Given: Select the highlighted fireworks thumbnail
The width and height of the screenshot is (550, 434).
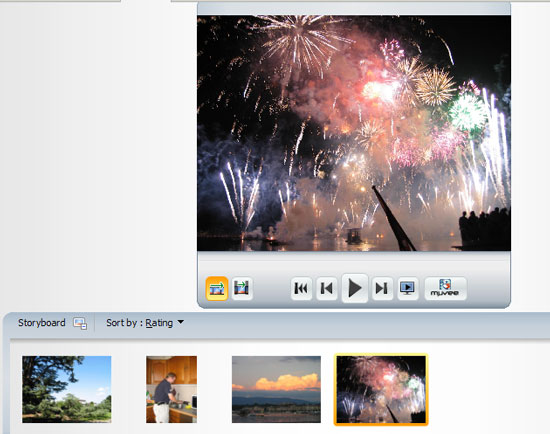Looking at the screenshot, I should pos(381,389).
